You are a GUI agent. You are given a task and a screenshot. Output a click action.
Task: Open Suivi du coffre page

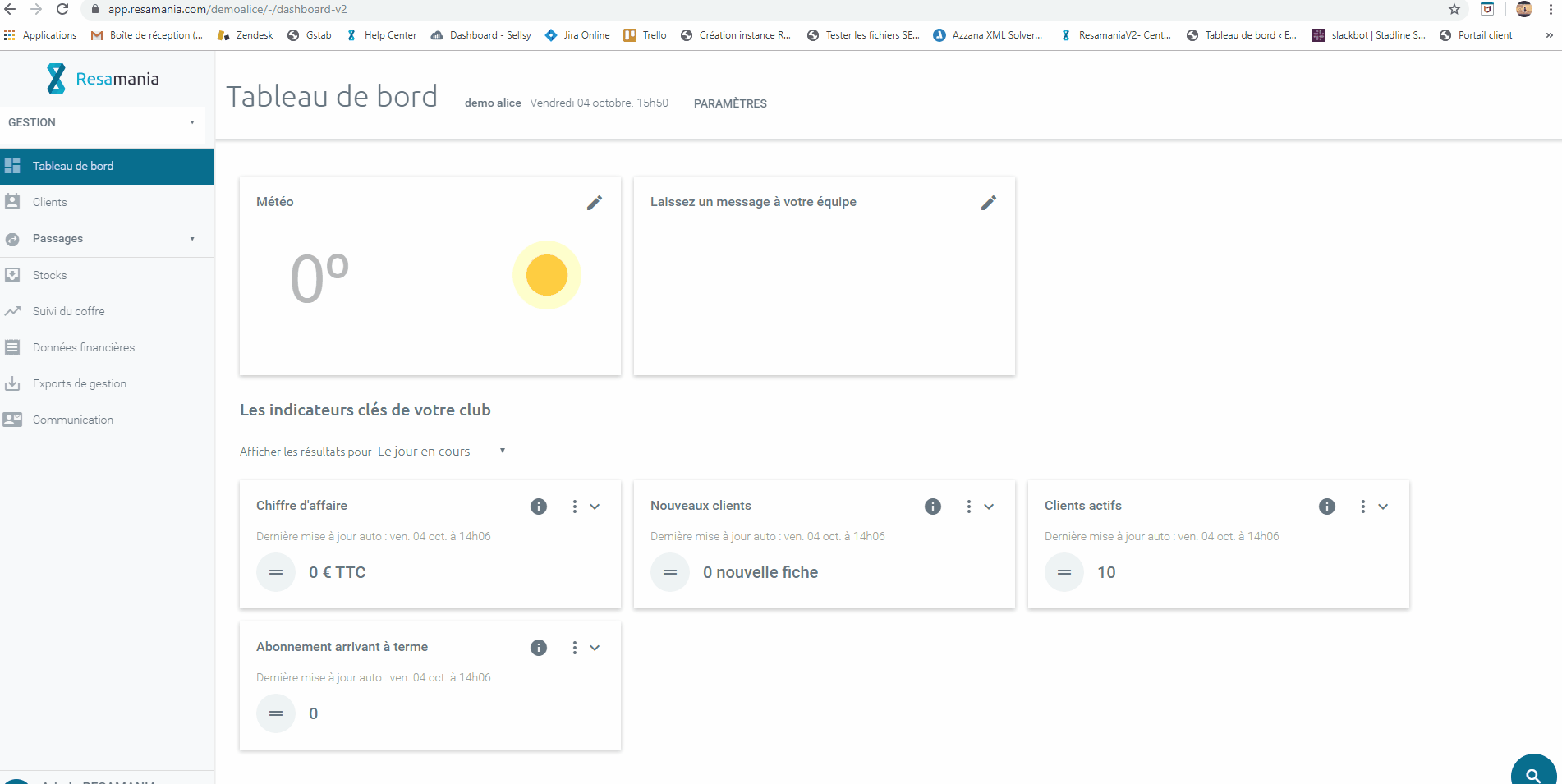point(107,311)
